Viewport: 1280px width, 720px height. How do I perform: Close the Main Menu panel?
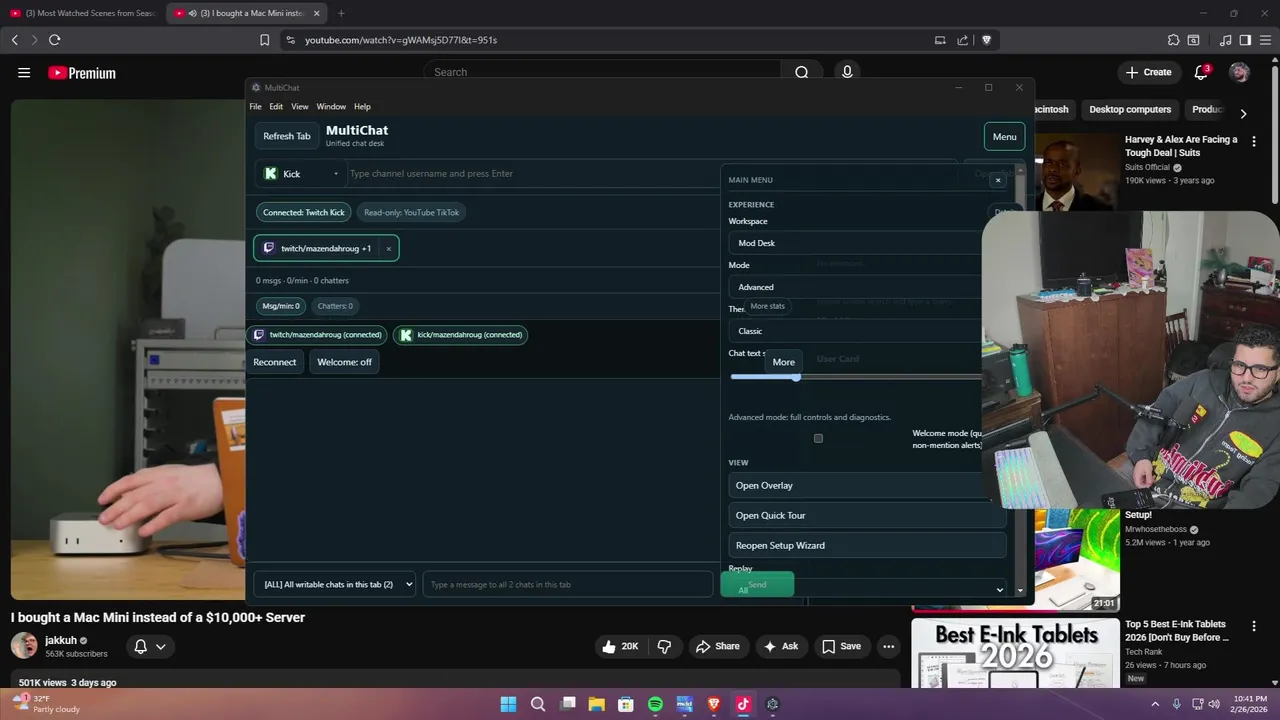997,180
